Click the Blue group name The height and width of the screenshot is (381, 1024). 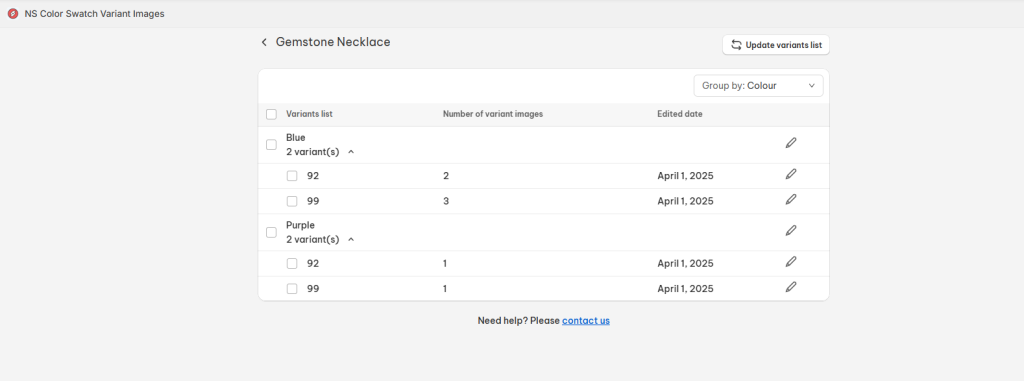click(x=296, y=138)
